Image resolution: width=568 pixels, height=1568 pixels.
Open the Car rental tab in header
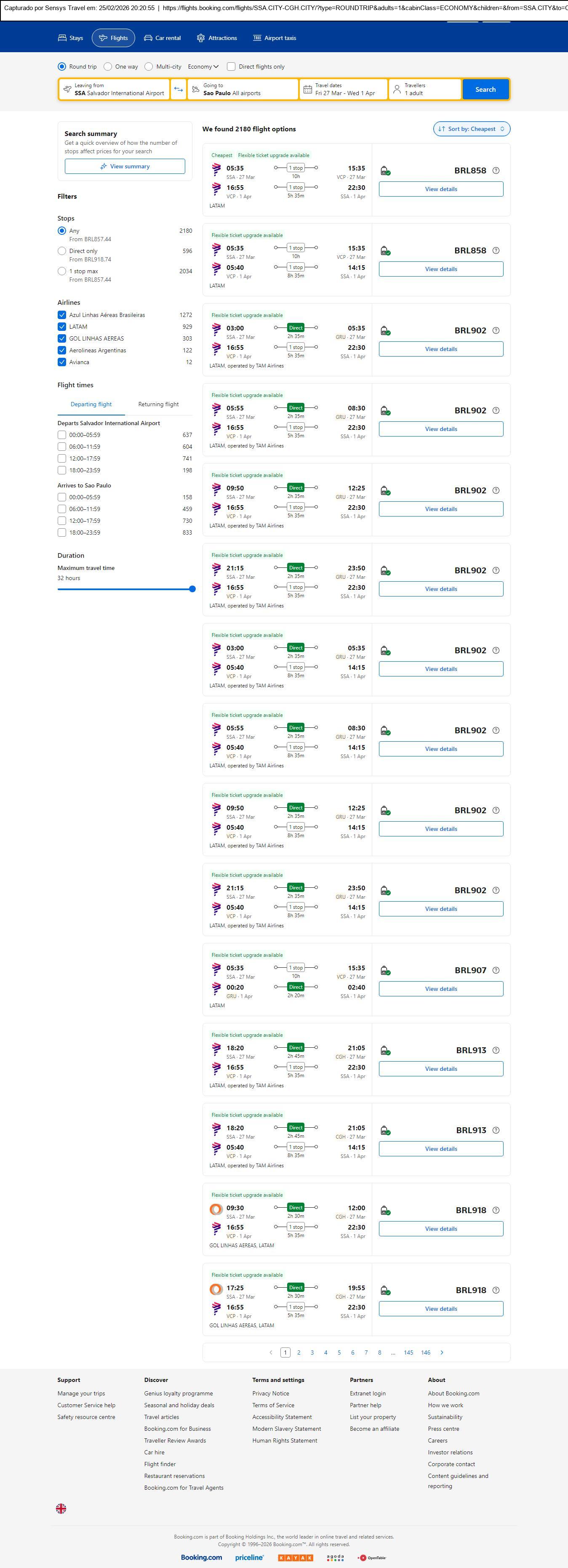click(162, 38)
